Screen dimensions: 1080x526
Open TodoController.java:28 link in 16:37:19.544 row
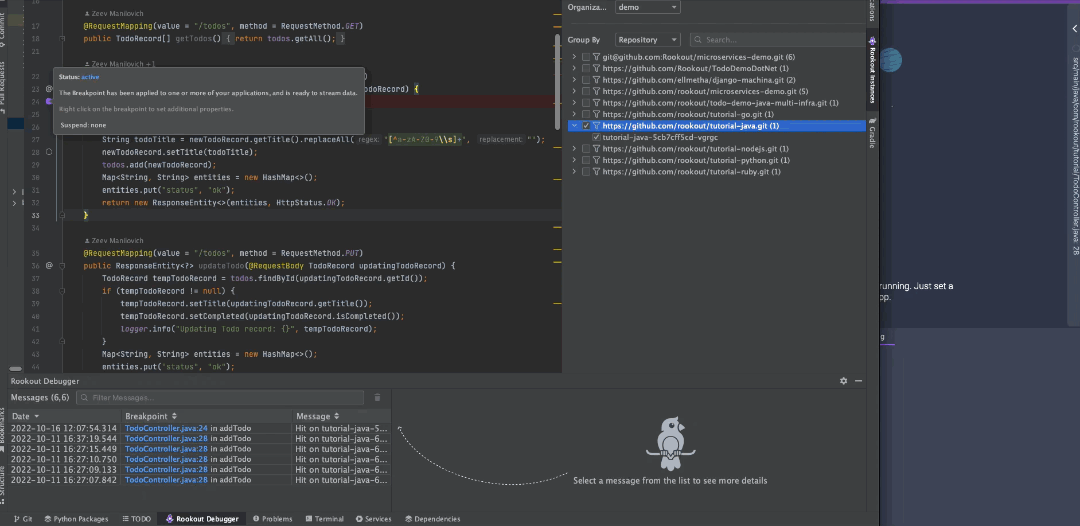pos(166,439)
